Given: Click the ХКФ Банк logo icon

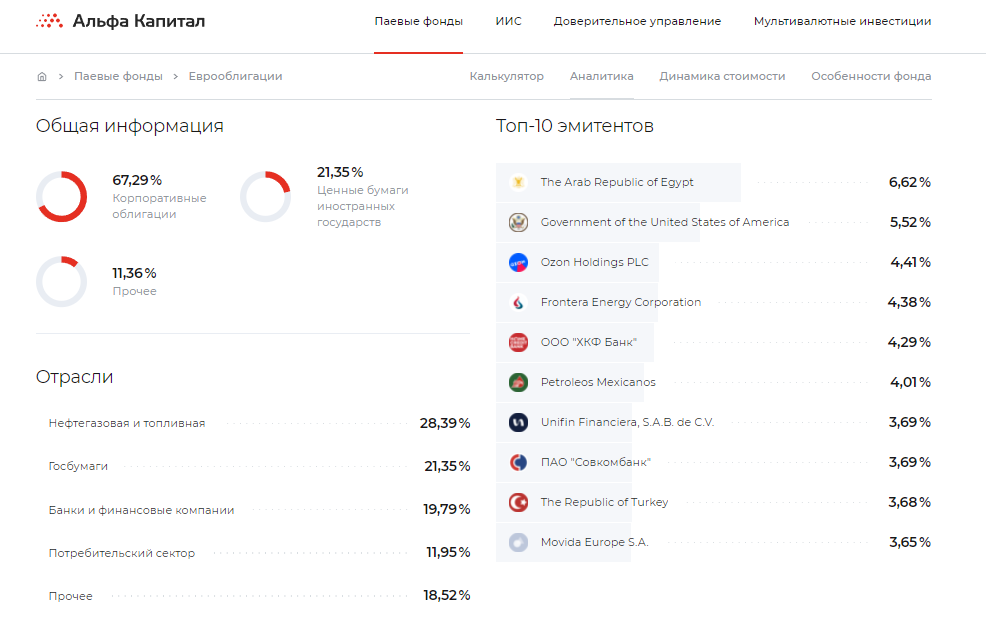Looking at the screenshot, I should click(518, 342).
